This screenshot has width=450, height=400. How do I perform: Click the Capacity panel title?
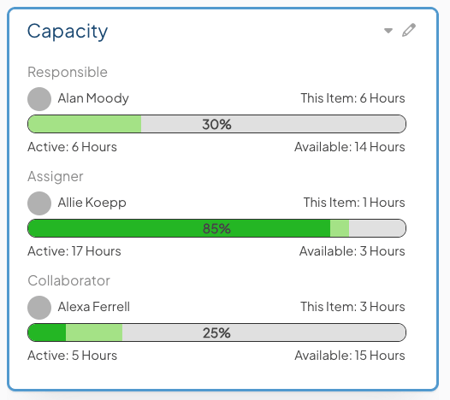click(x=67, y=32)
